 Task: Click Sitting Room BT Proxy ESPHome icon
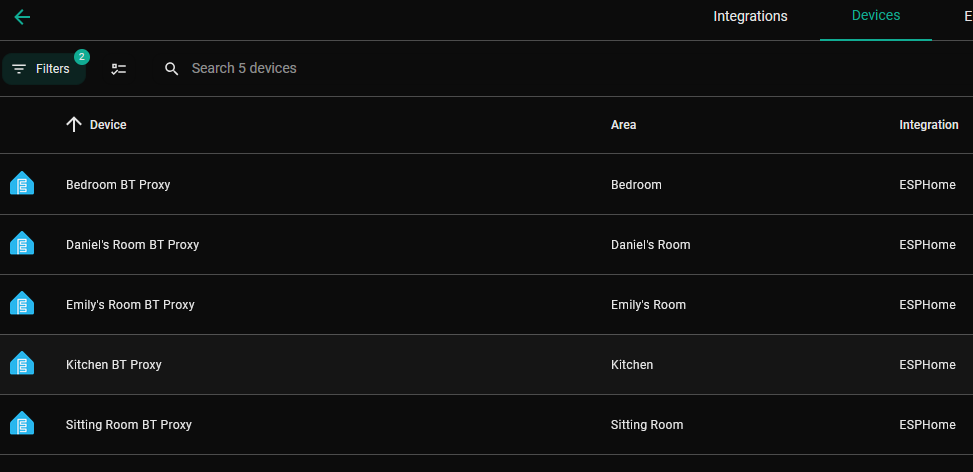(x=22, y=424)
